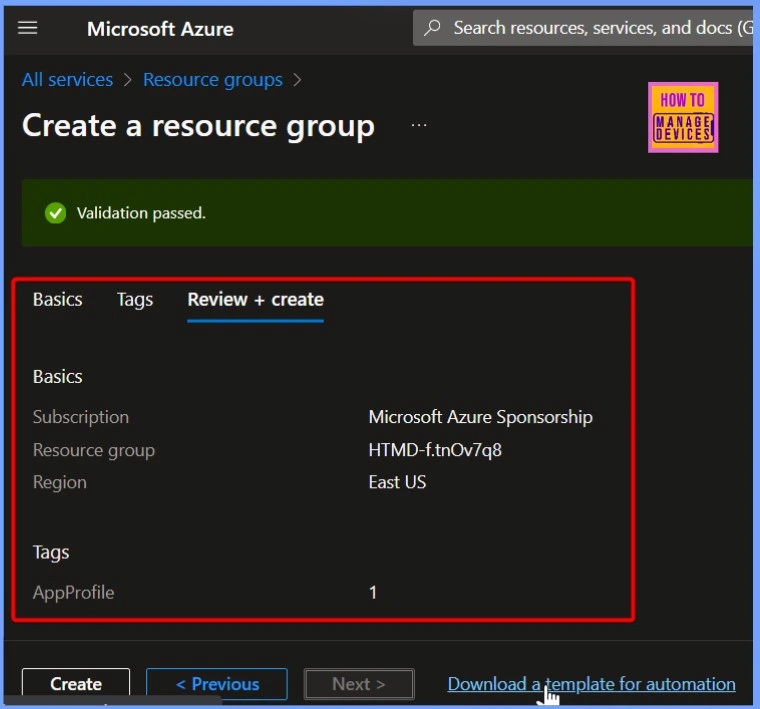760x709 pixels.
Task: Click the Basics section heading
Action: pyautogui.click(x=58, y=377)
